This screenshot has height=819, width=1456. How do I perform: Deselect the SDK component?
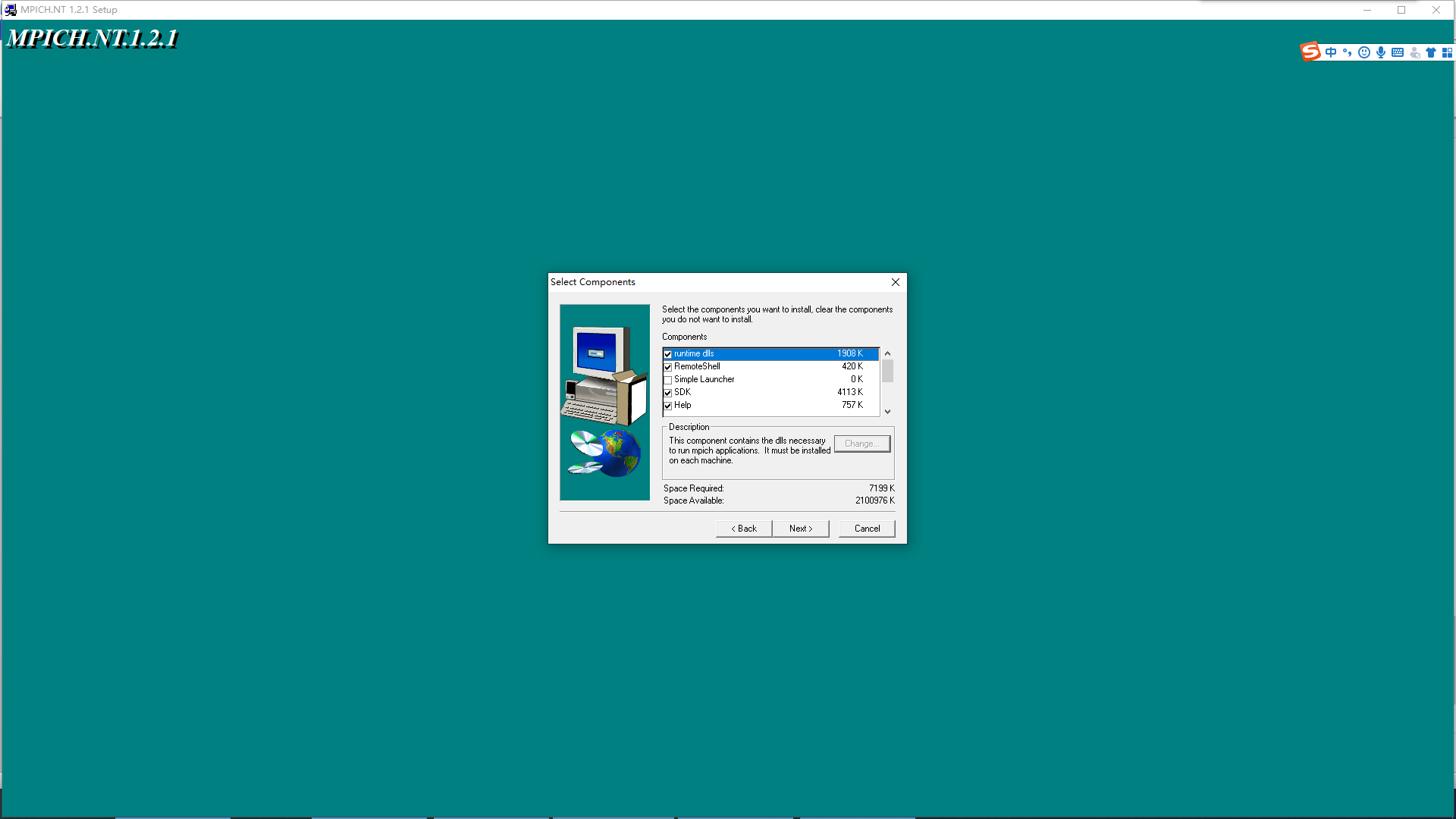(x=668, y=393)
